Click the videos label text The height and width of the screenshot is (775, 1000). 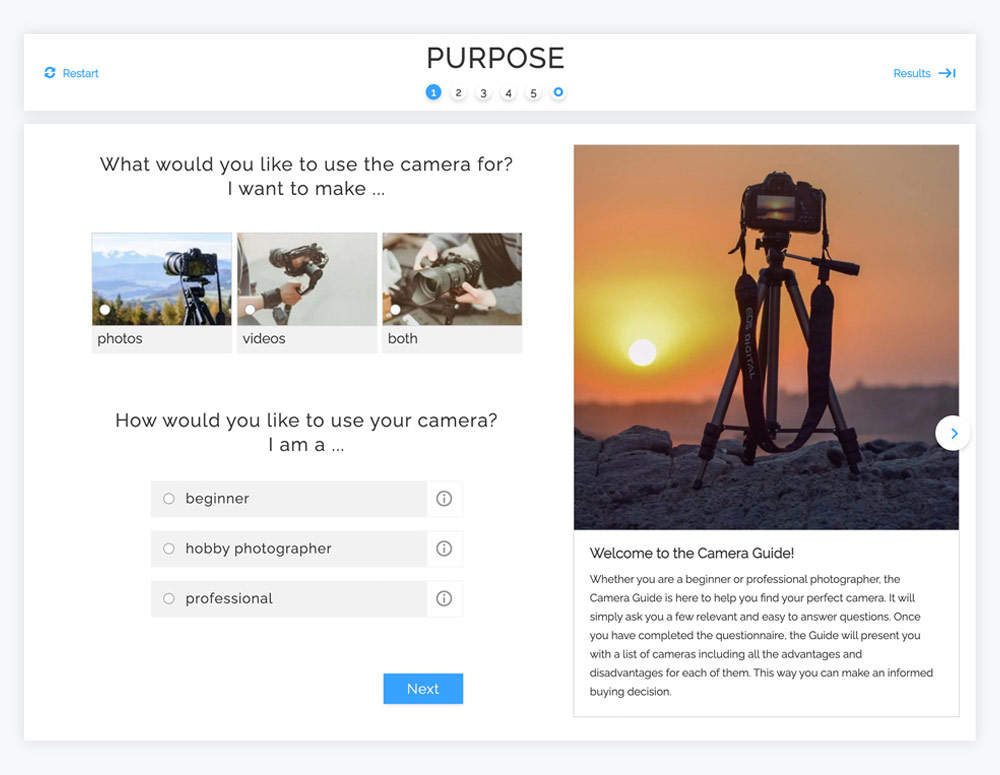(264, 339)
